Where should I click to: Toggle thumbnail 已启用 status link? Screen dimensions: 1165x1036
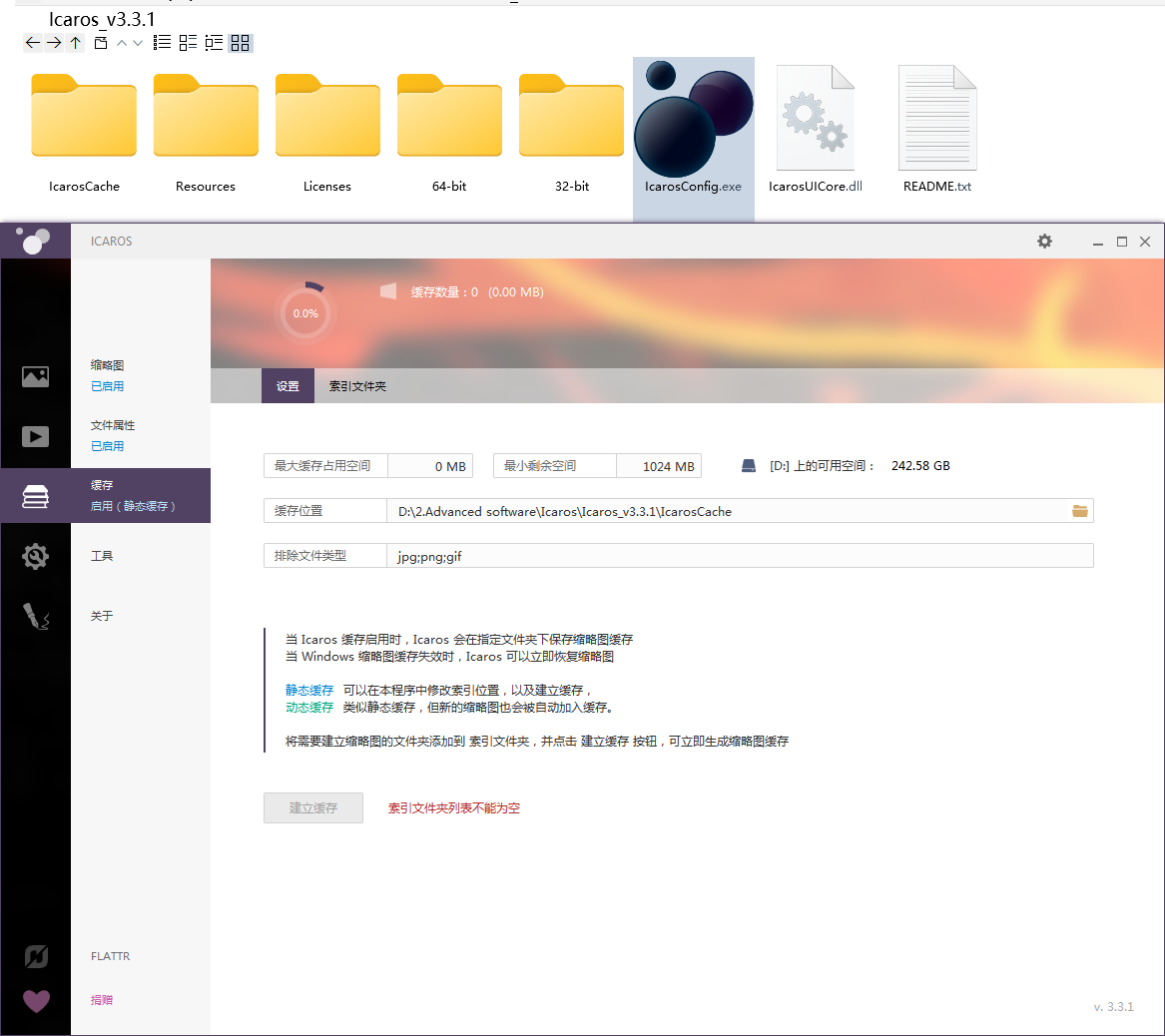coord(107,386)
